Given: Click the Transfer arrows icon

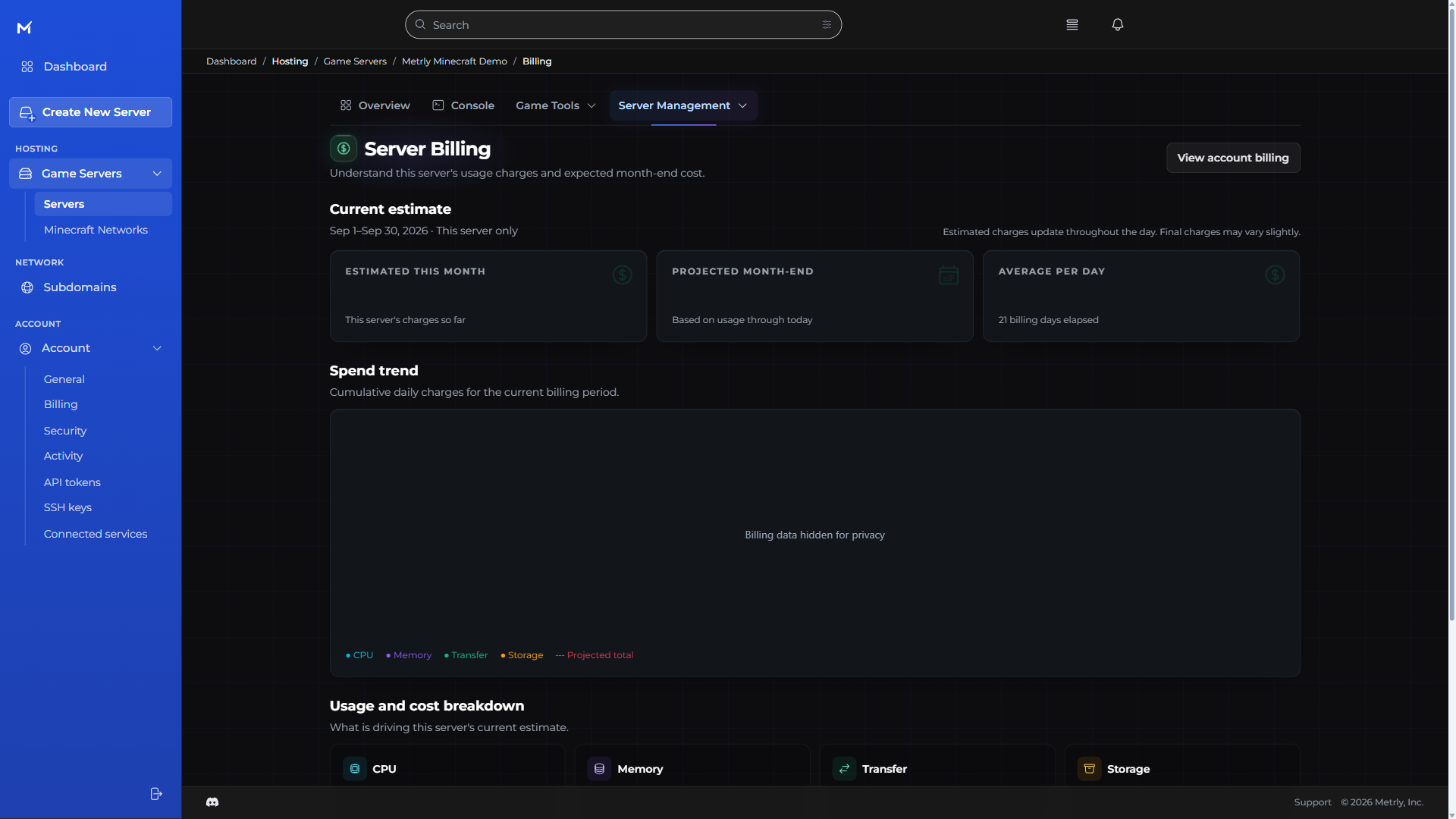Looking at the screenshot, I should [844, 769].
